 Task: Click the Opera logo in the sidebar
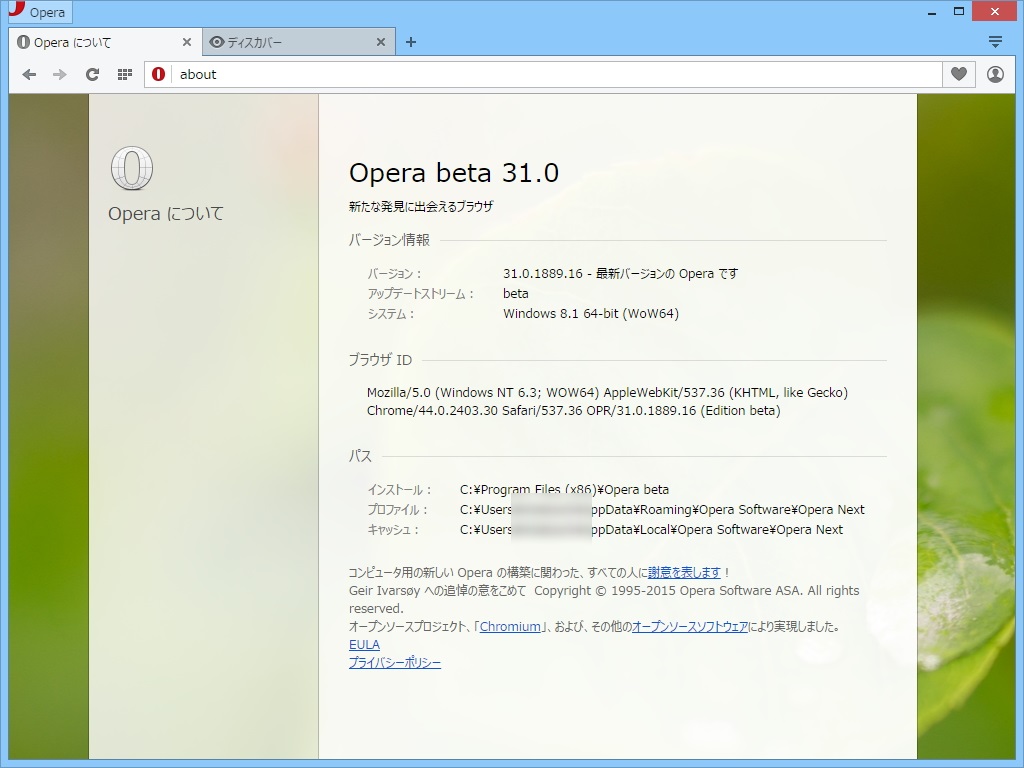[x=131, y=170]
